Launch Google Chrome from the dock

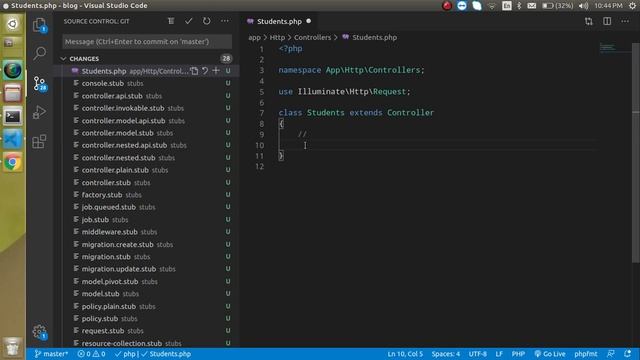[x=13, y=162]
